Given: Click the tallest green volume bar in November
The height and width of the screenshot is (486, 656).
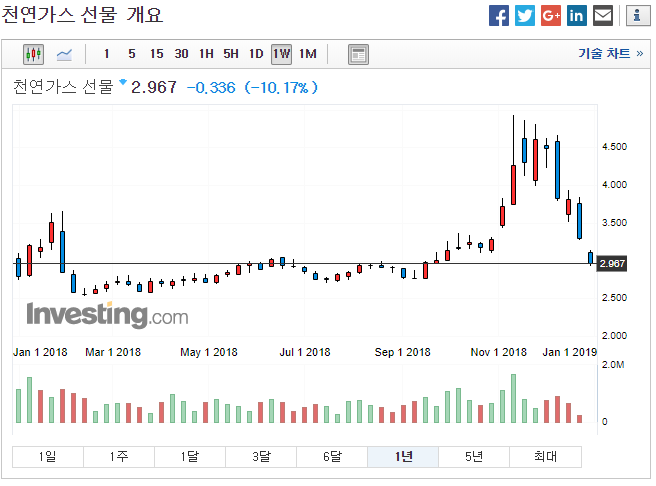Looking at the screenshot, I should point(513,399).
